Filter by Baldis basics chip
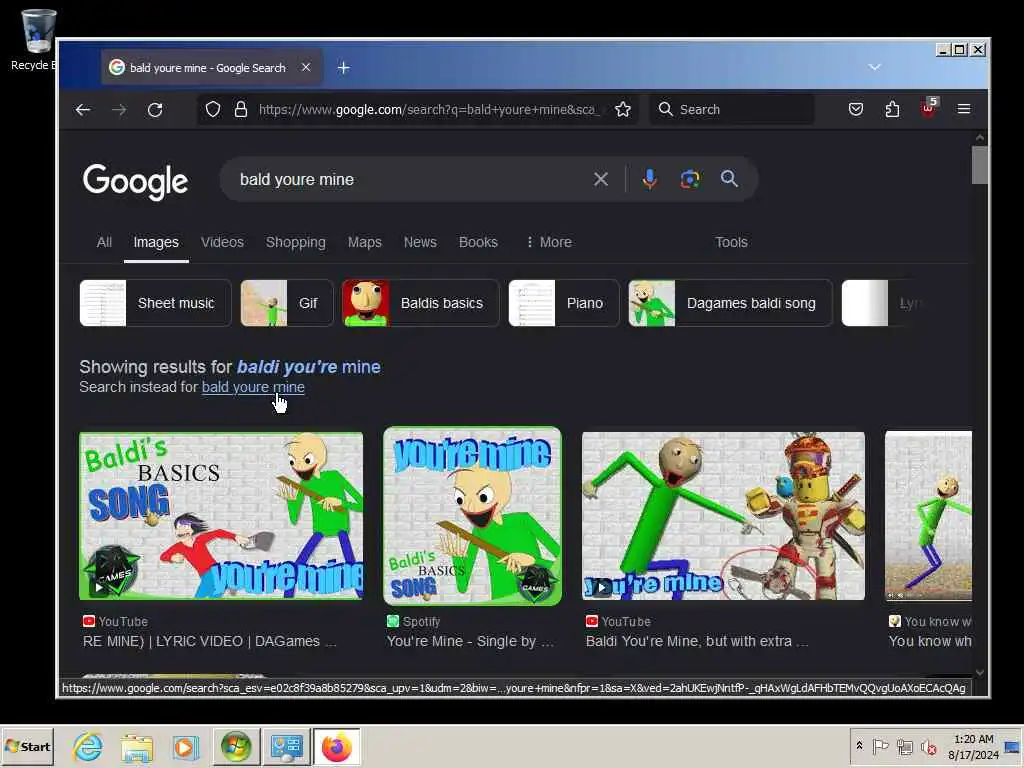1024x768 pixels. pos(421,303)
